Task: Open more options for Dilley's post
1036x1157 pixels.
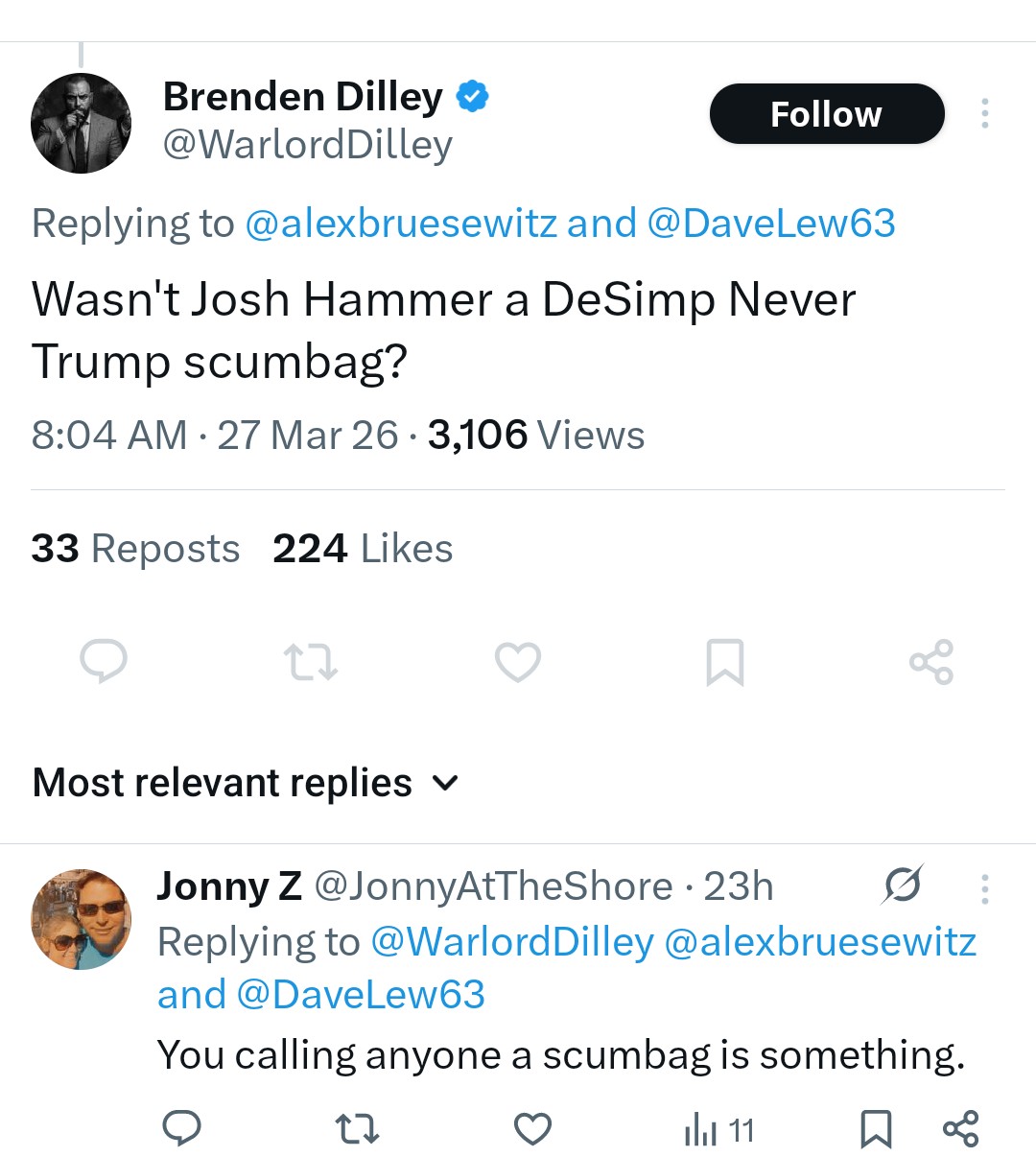Action: pos(984,114)
